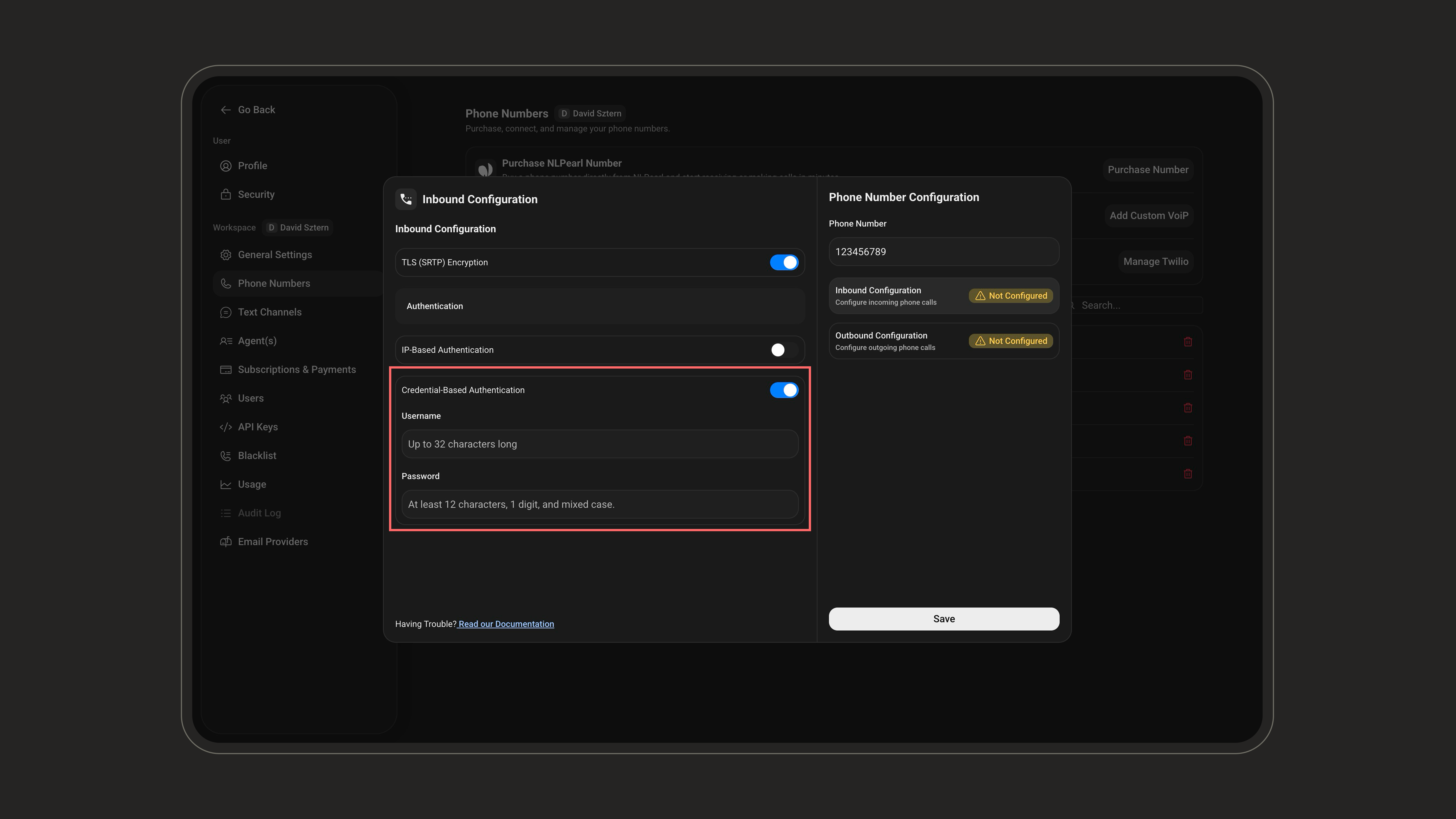Click the API Keys code icon
The width and height of the screenshot is (1456, 819).
pos(226,427)
